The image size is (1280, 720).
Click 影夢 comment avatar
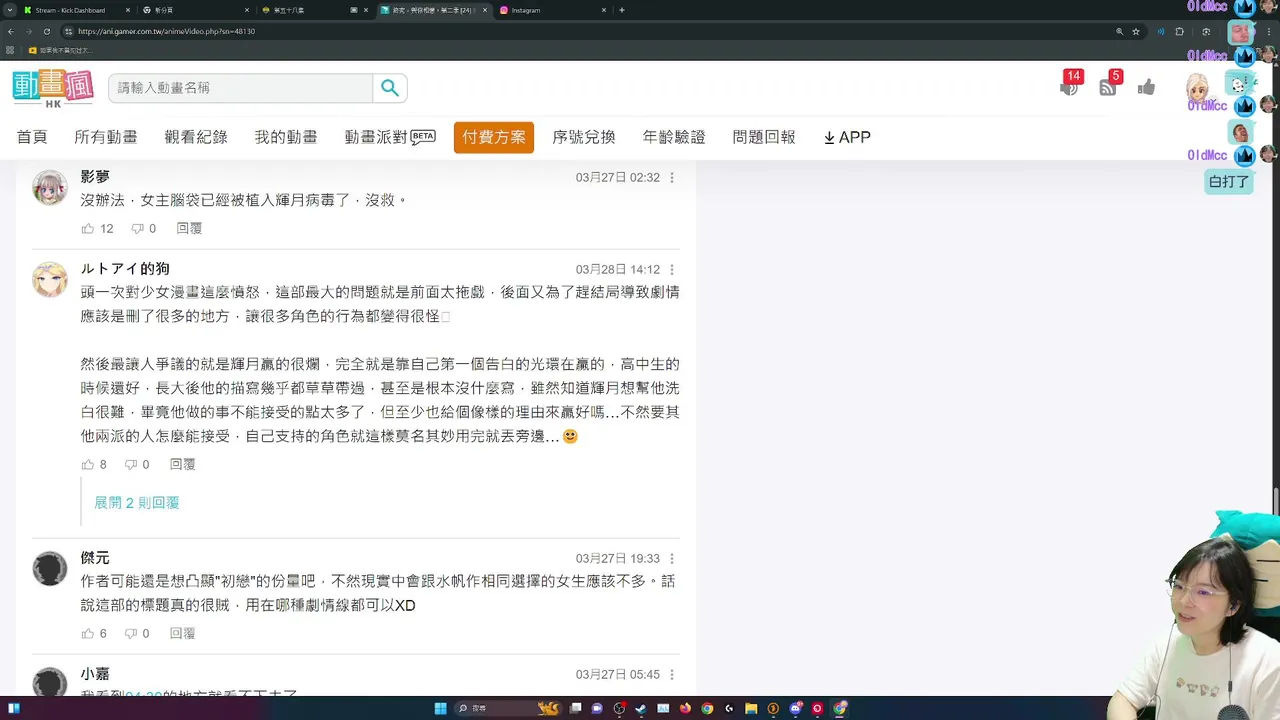pyautogui.click(x=50, y=187)
